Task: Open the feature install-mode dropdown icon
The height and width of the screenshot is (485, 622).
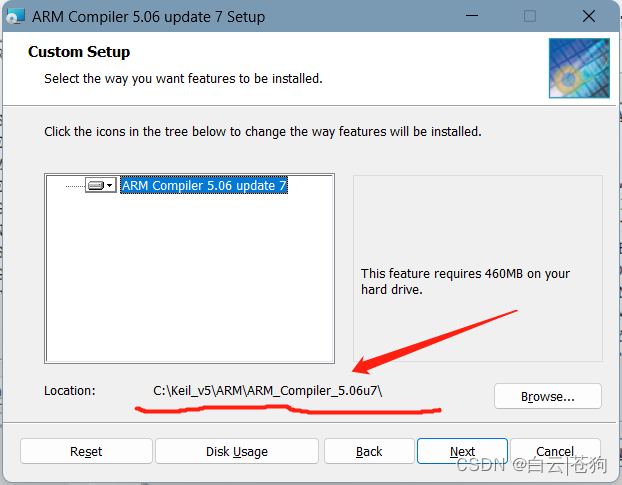Action: click(x=101, y=185)
